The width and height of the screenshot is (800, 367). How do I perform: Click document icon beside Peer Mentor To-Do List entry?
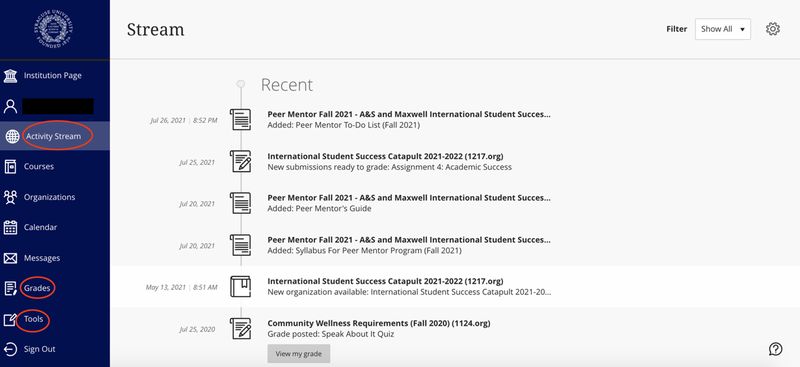240,119
